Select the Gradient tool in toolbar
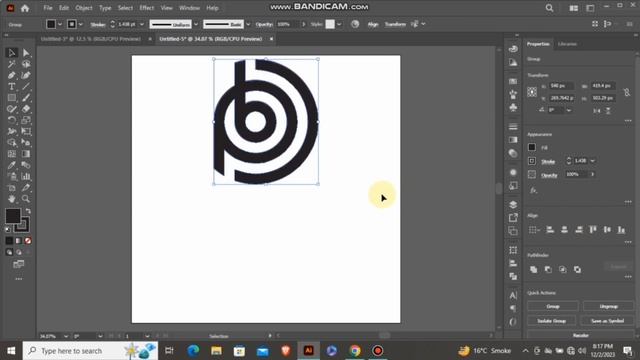 [26, 154]
